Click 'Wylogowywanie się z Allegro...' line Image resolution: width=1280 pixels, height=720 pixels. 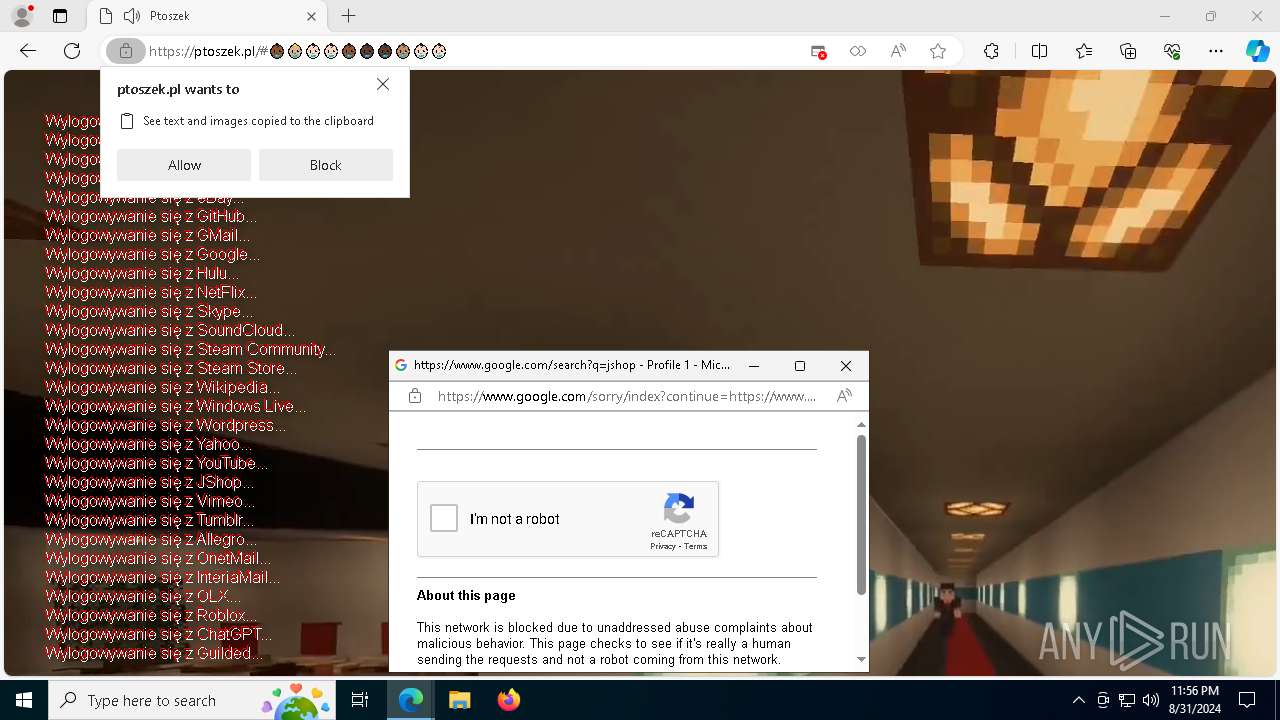pos(151,539)
